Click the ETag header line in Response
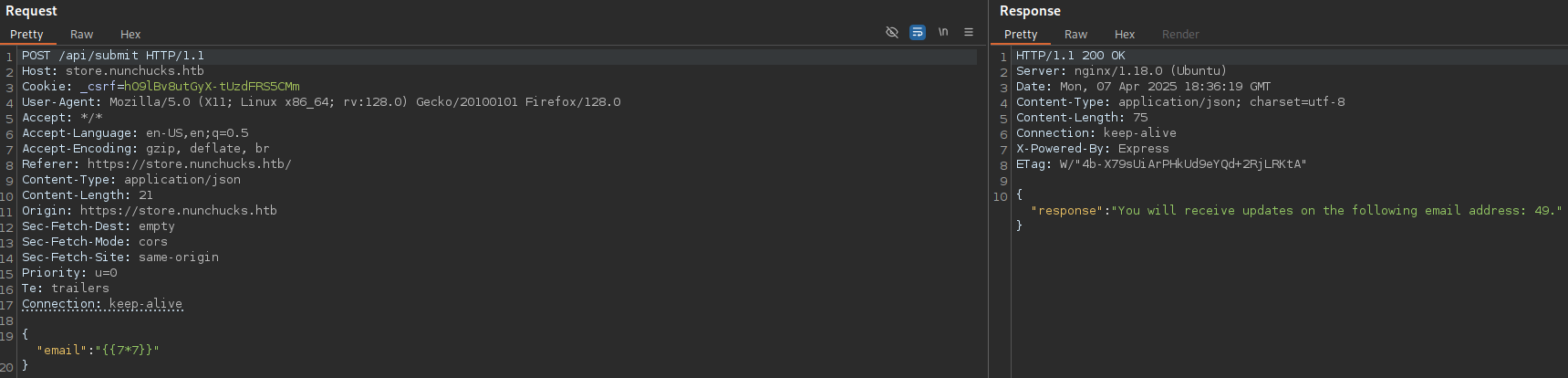Screen dimensions: 1568x378 click(1161, 164)
